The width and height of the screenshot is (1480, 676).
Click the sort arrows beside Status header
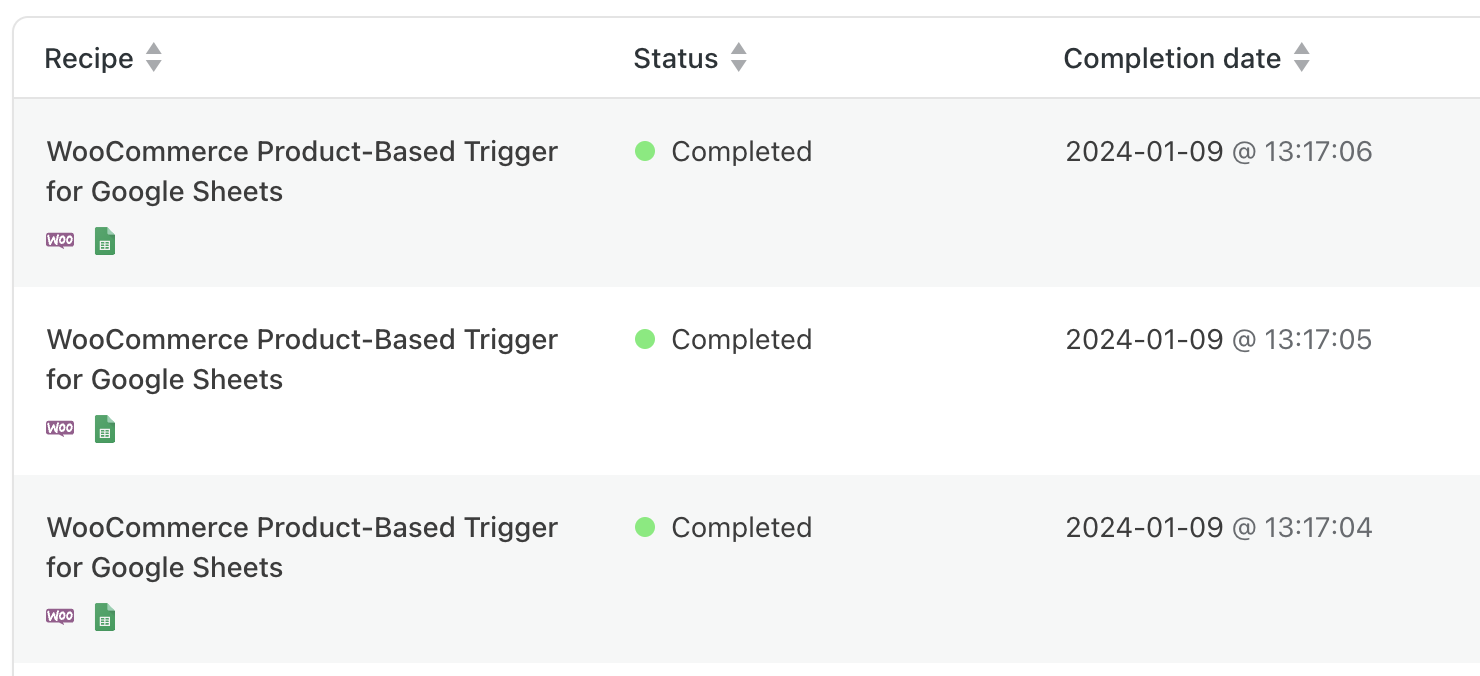tap(738, 58)
